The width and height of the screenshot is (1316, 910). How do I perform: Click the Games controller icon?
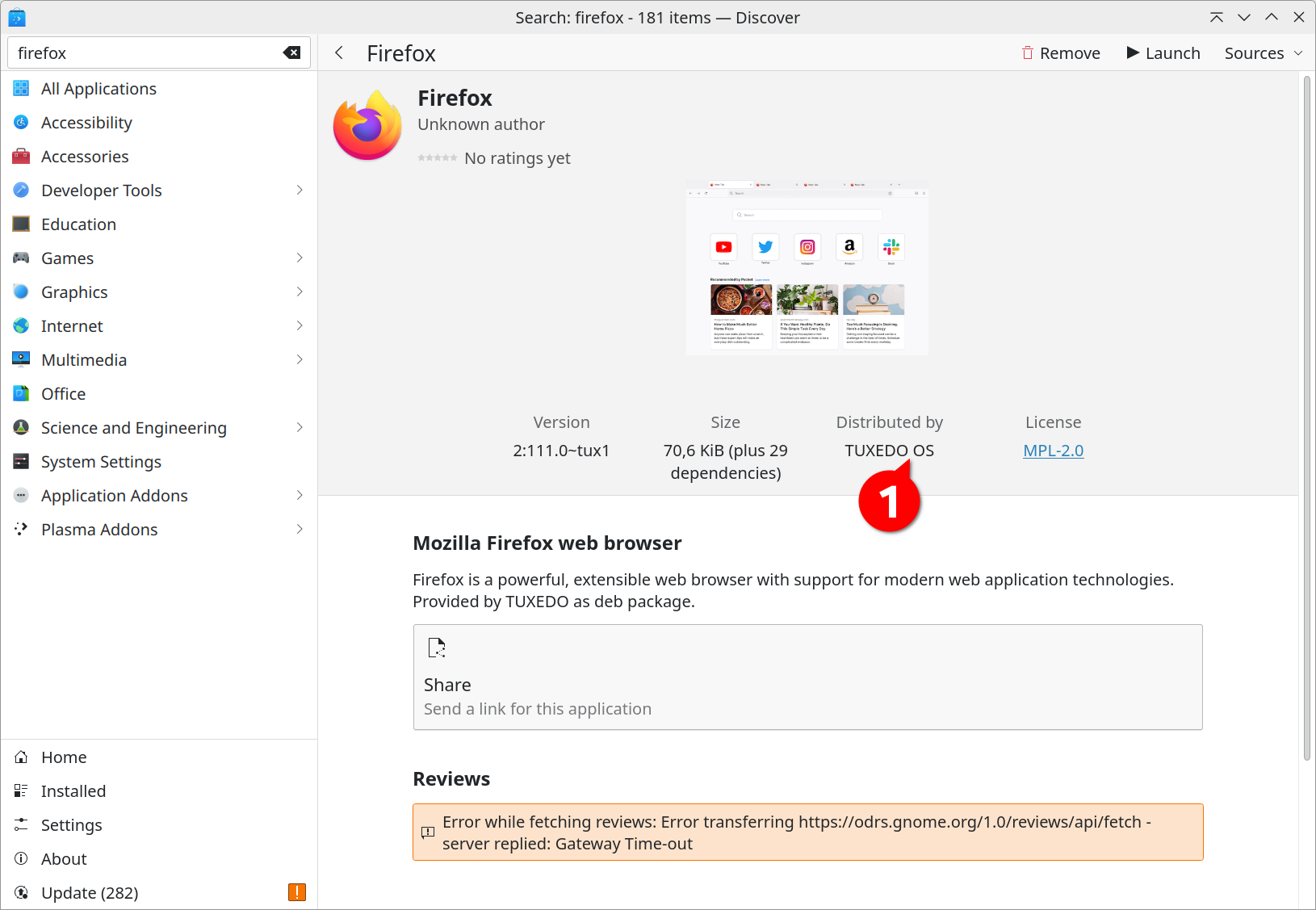pos(21,258)
